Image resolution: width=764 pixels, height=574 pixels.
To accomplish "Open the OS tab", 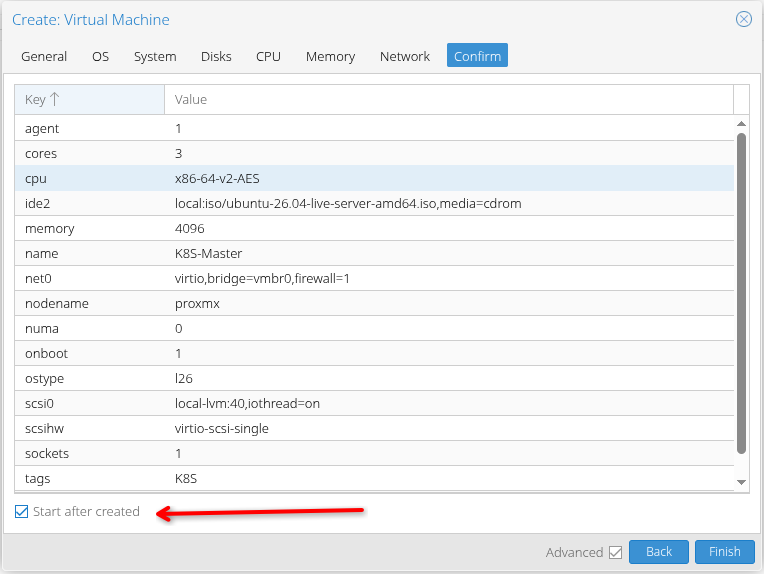I will pyautogui.click(x=100, y=57).
